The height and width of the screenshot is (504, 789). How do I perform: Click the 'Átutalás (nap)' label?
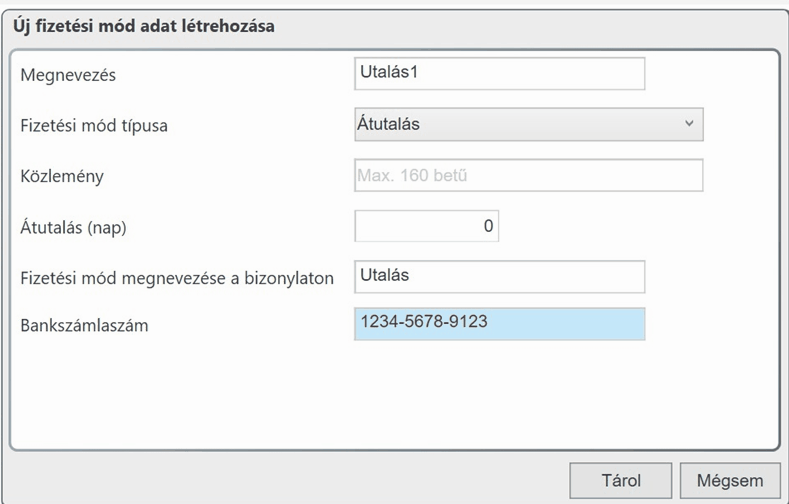73,227
